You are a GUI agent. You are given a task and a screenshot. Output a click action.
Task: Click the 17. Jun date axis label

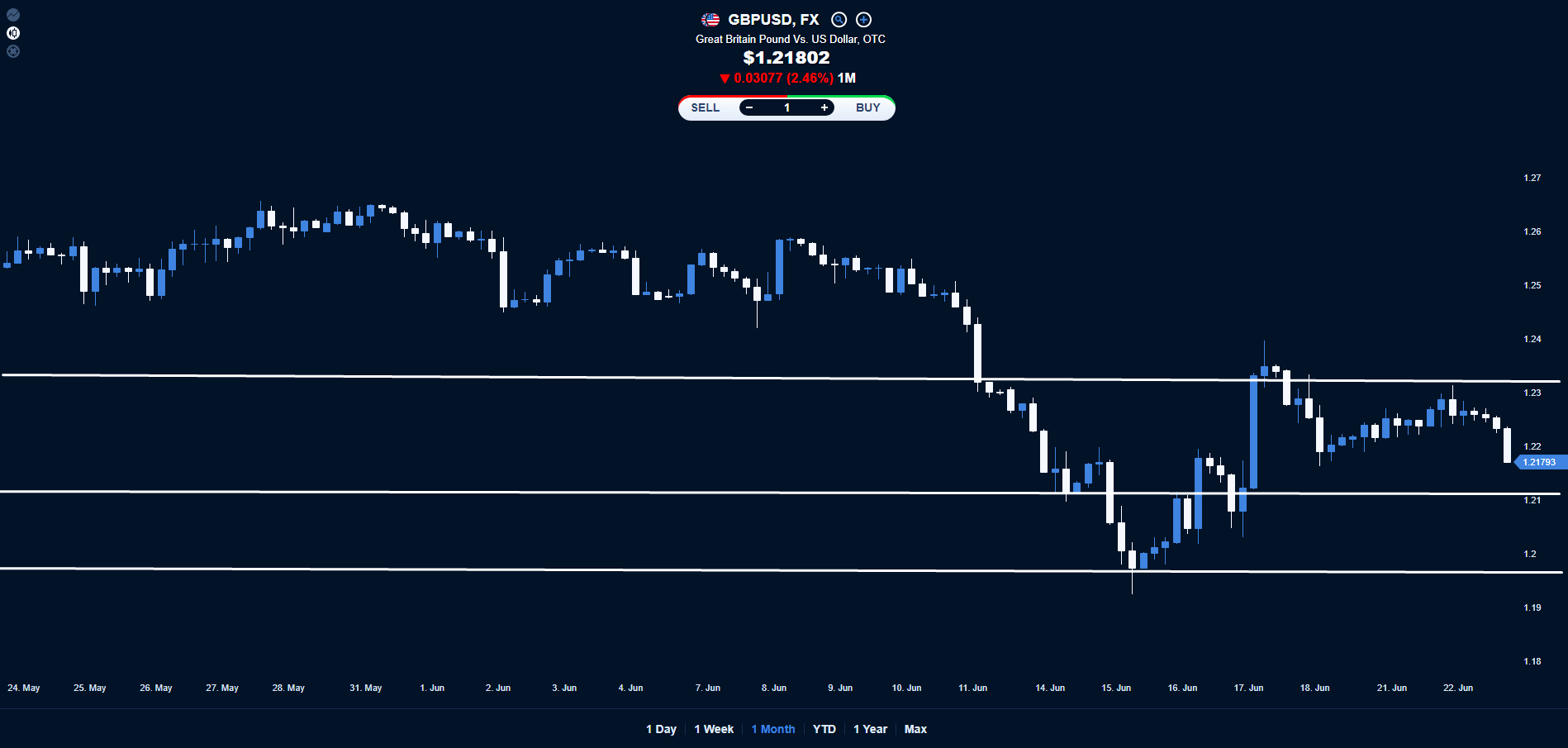coord(1248,688)
